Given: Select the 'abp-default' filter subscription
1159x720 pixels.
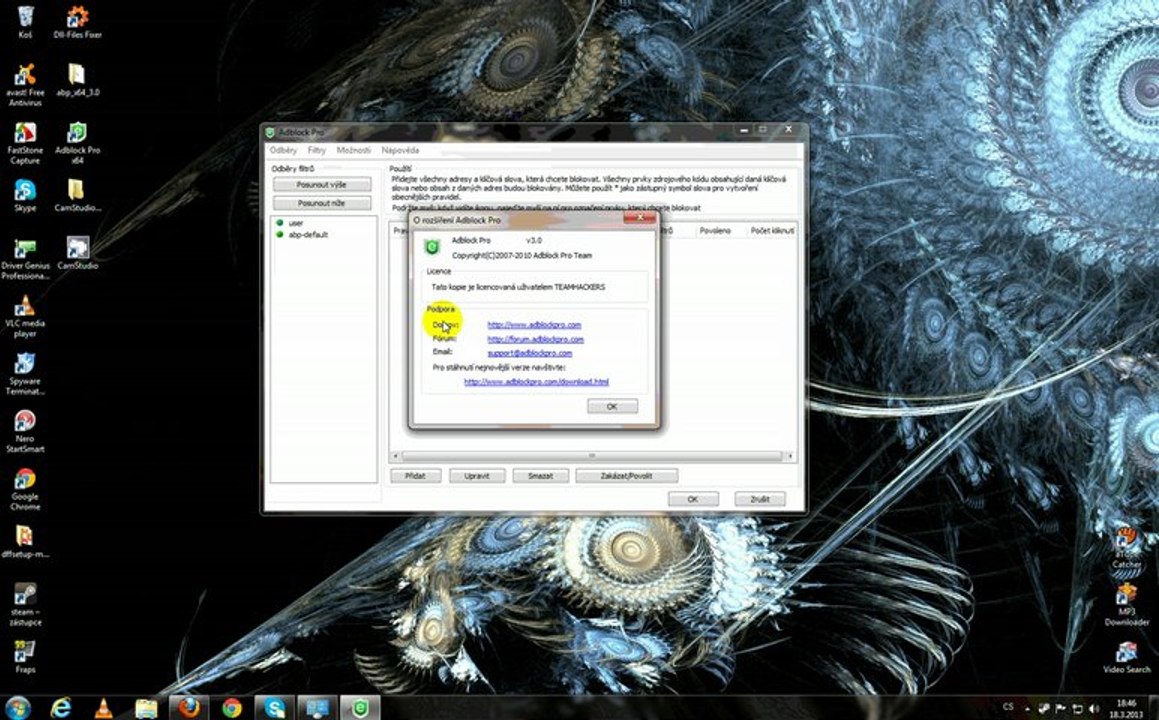Looking at the screenshot, I should point(308,234).
